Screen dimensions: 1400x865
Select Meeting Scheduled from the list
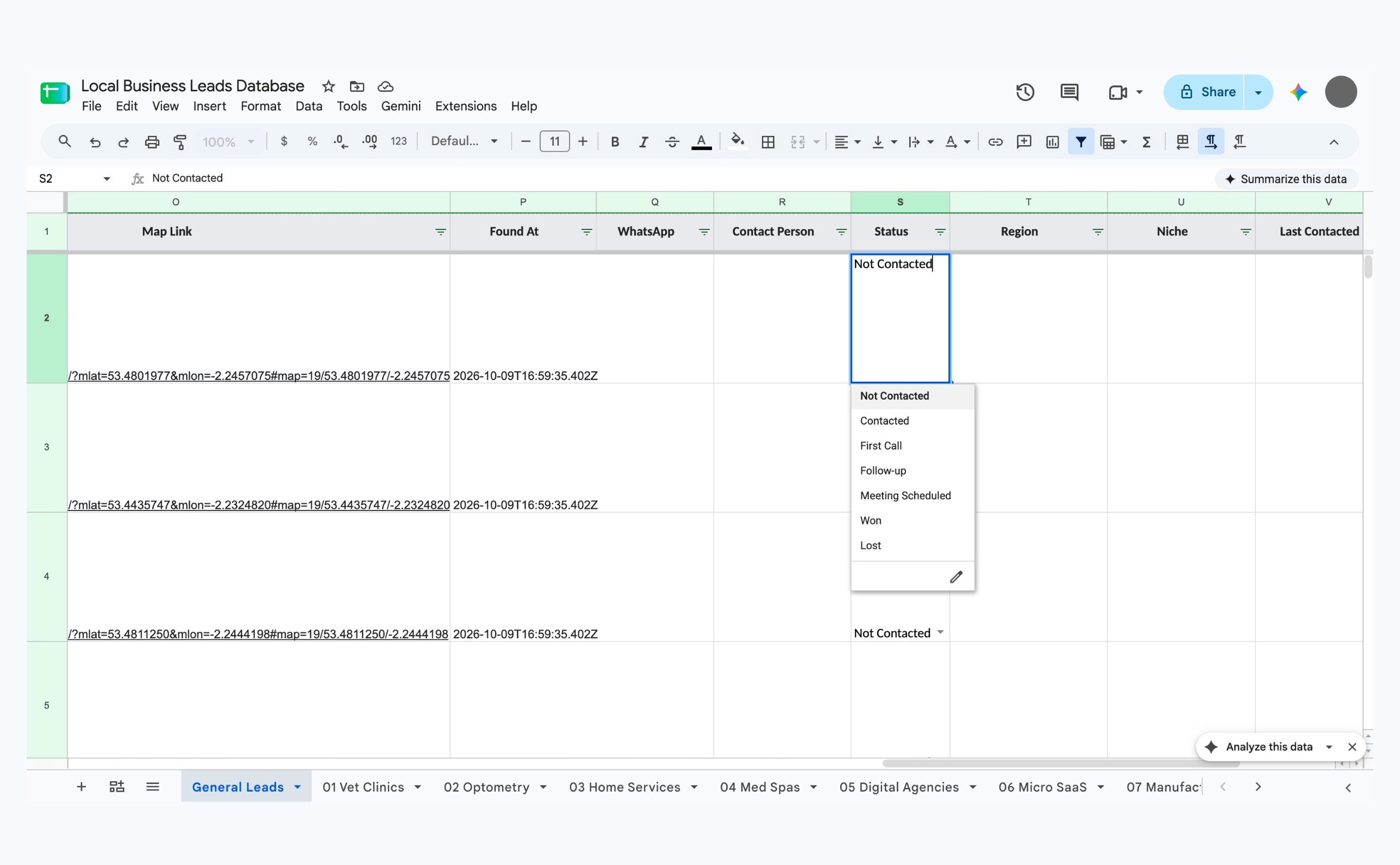(912, 495)
